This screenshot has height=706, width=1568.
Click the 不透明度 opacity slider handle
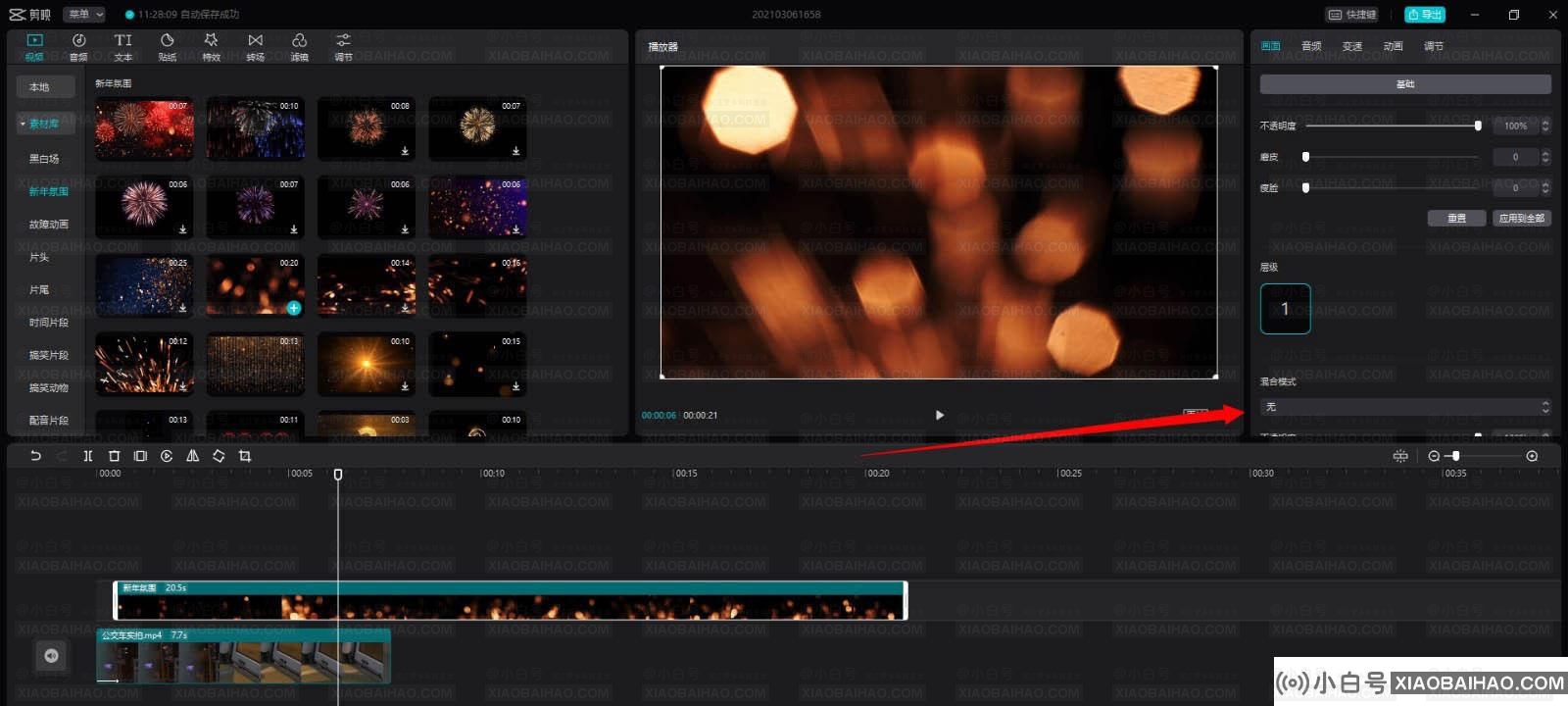coord(1478,126)
